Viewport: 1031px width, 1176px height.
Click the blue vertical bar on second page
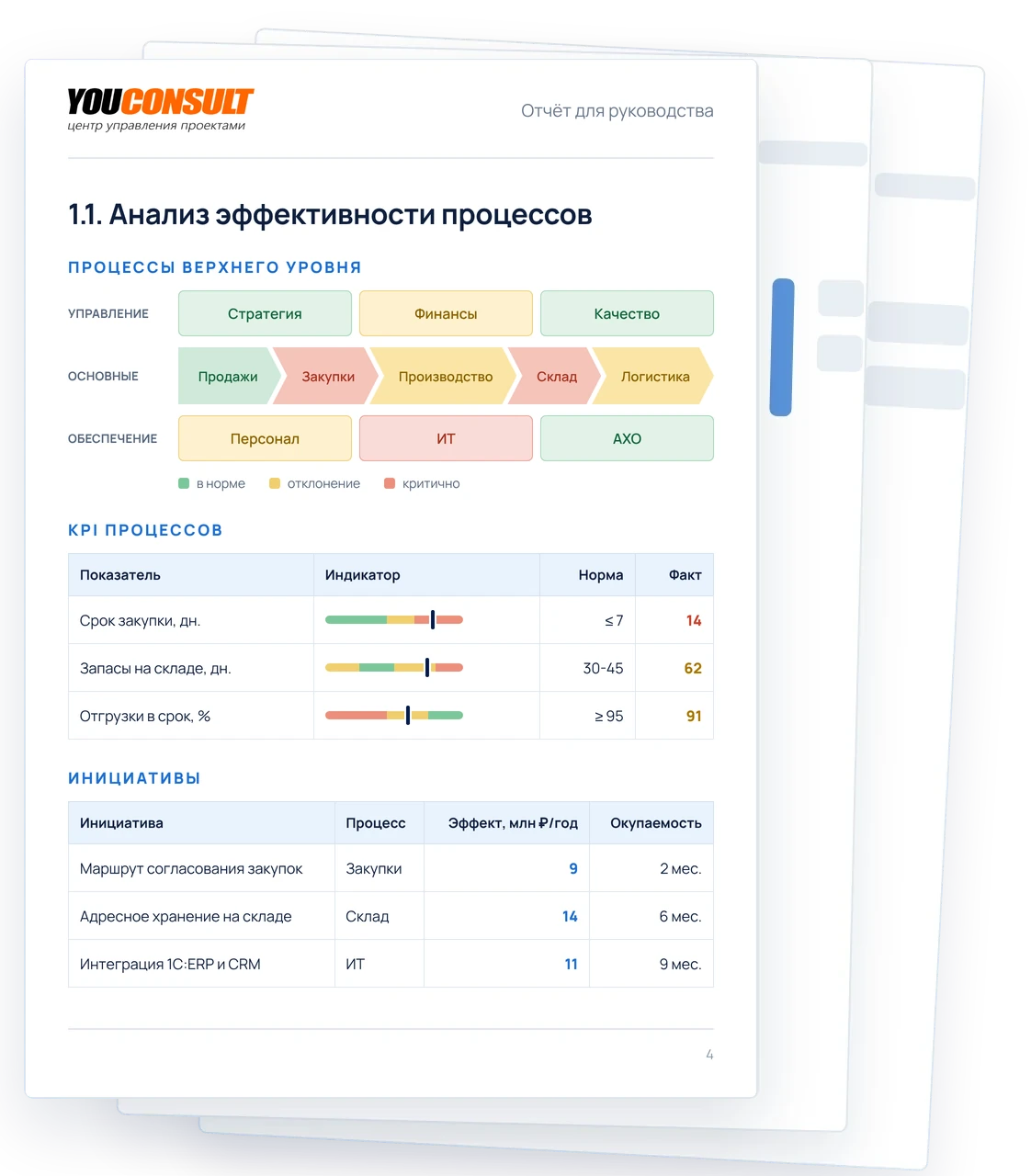pos(781,347)
